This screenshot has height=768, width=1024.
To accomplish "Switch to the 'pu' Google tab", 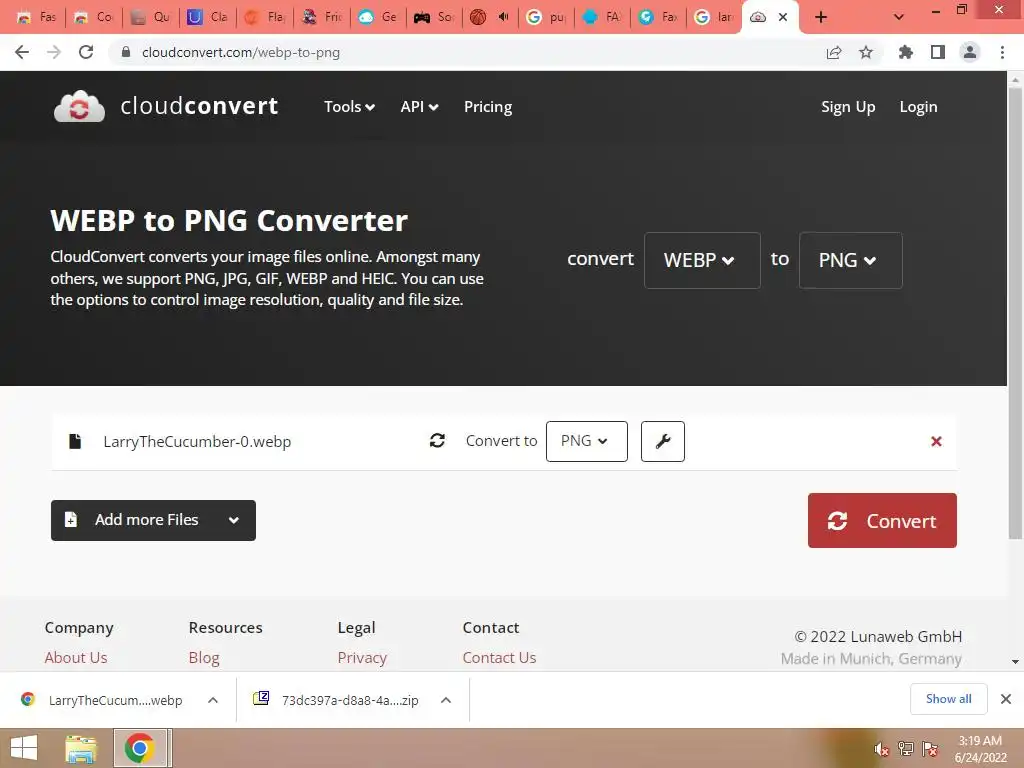I will (547, 17).
